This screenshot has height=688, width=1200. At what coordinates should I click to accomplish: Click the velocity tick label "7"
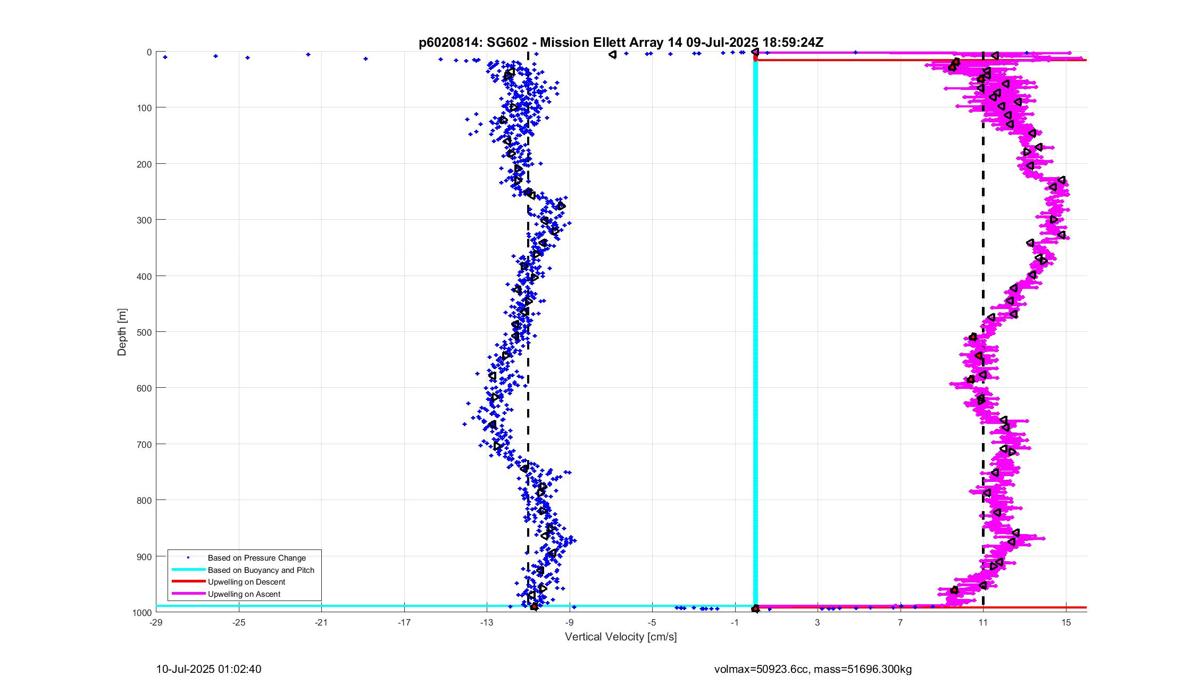pyautogui.click(x=900, y=622)
